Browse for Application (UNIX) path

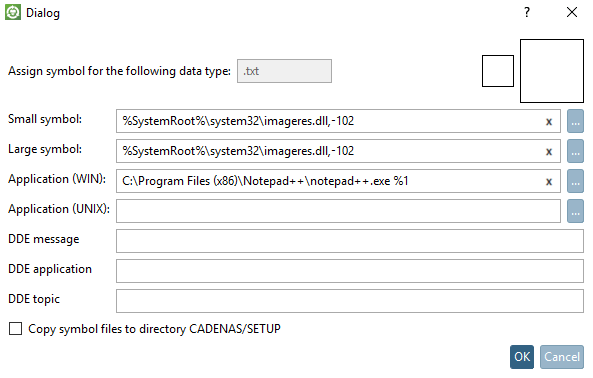coord(575,211)
